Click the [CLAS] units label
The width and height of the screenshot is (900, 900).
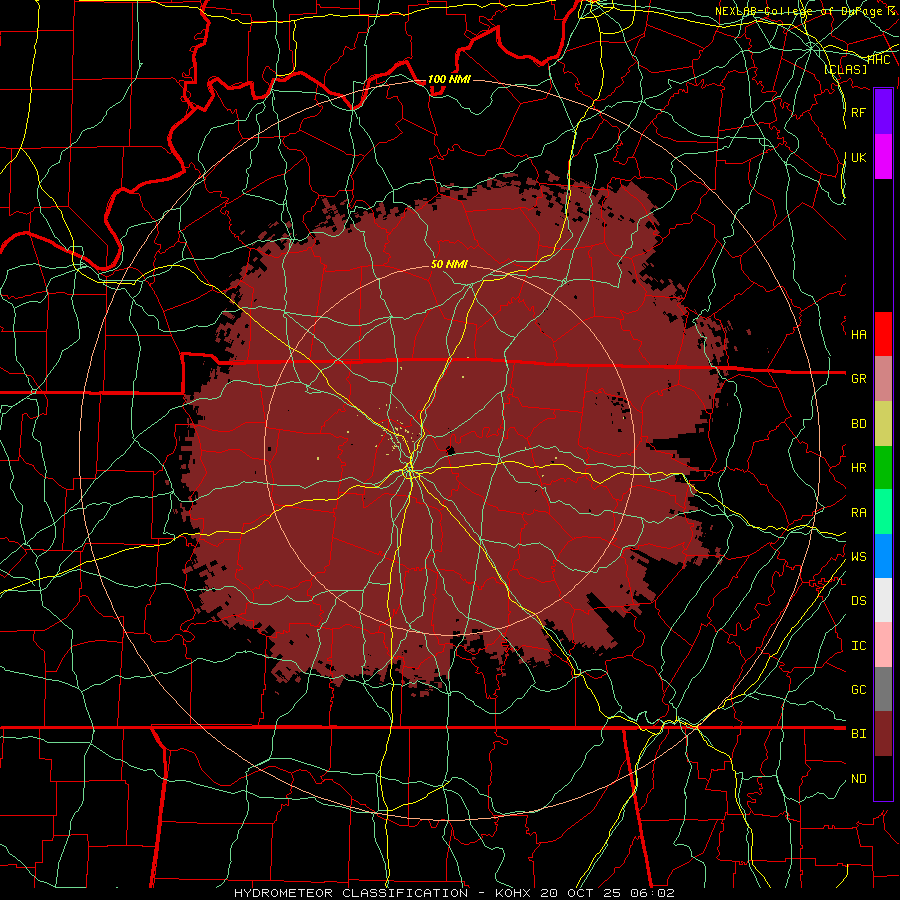pyautogui.click(x=845, y=69)
